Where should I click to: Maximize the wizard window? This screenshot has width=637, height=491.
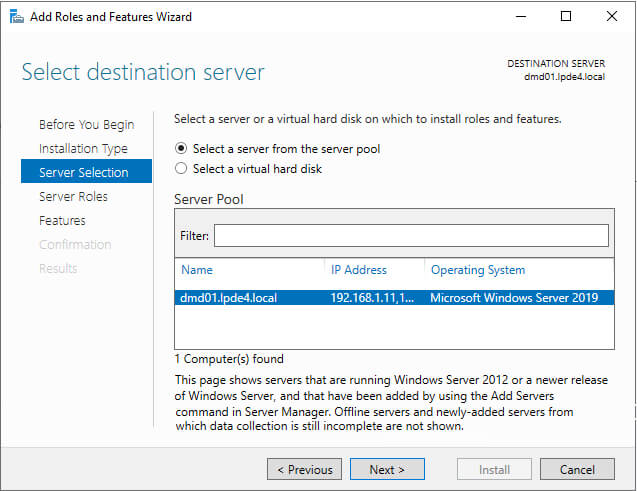(566, 16)
